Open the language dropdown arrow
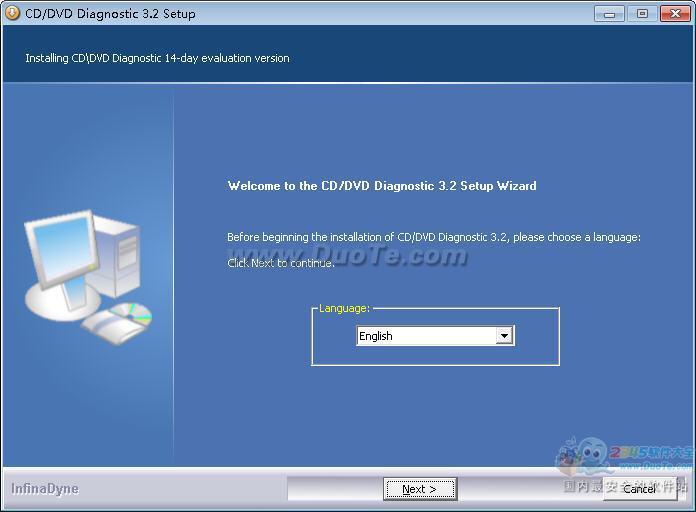 504,336
